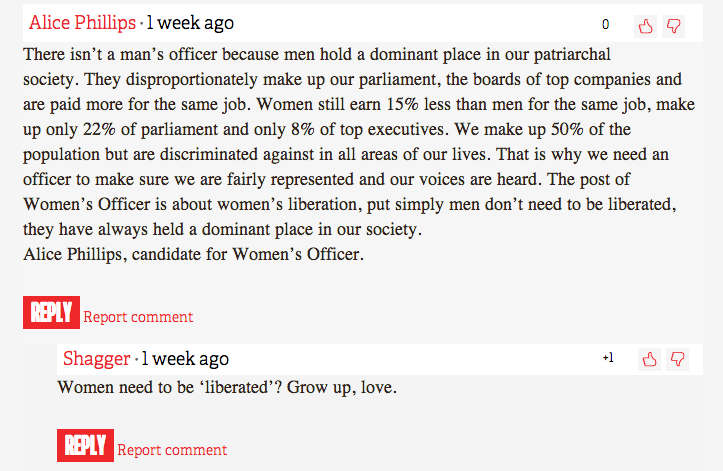Screen dimensions: 723x471
Task: Open Shagger's username link
Action: coord(97,358)
